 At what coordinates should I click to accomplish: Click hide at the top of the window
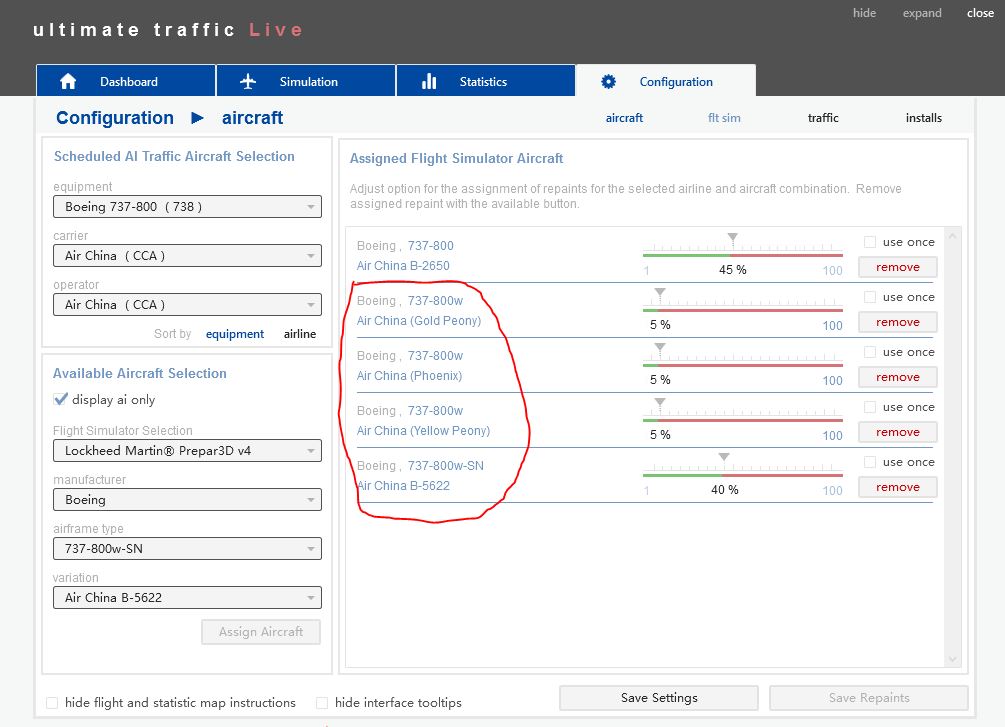point(864,13)
